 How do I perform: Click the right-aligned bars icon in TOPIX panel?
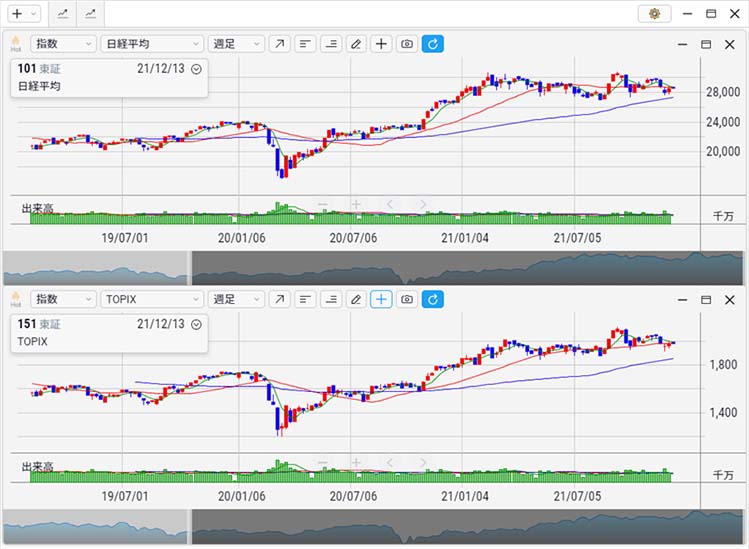(x=331, y=299)
